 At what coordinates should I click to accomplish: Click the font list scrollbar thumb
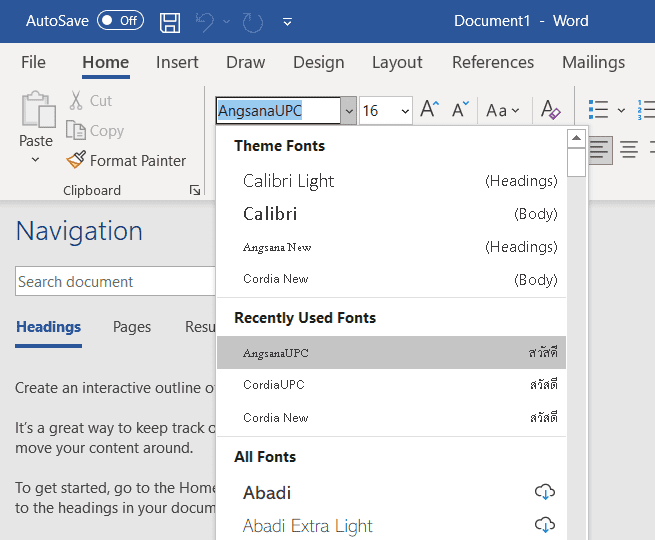576,163
